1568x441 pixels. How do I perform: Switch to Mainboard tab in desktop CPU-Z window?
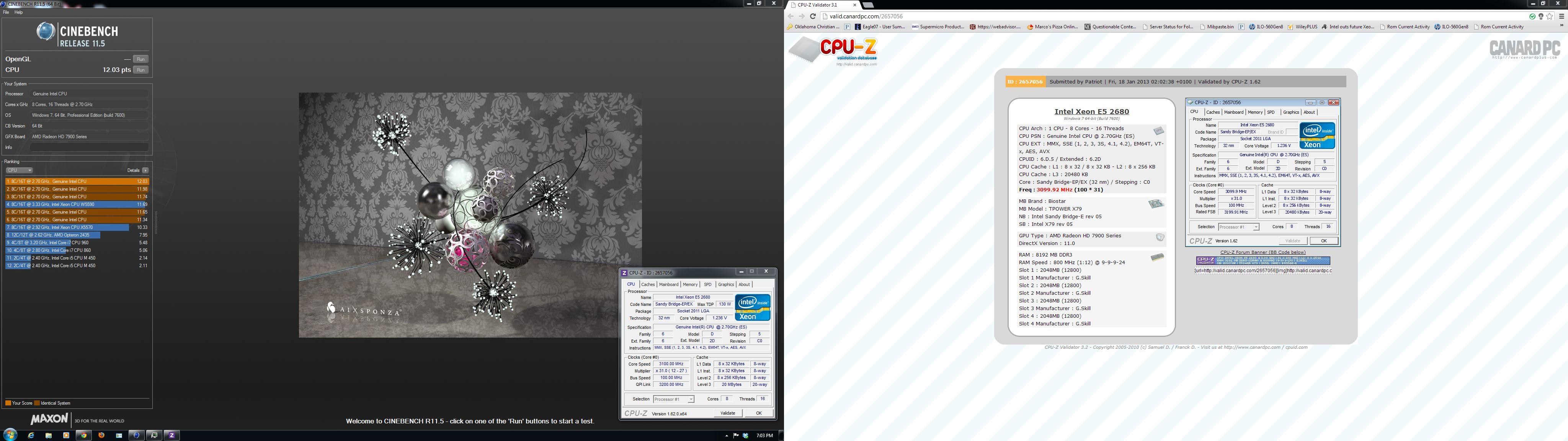tap(669, 284)
